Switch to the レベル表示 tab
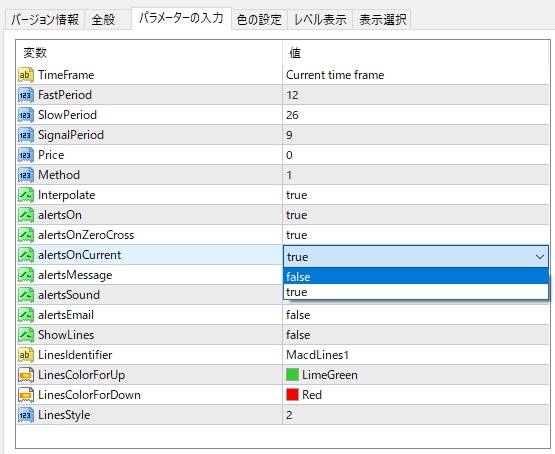Viewport: 555px width, 454px height. (320, 19)
